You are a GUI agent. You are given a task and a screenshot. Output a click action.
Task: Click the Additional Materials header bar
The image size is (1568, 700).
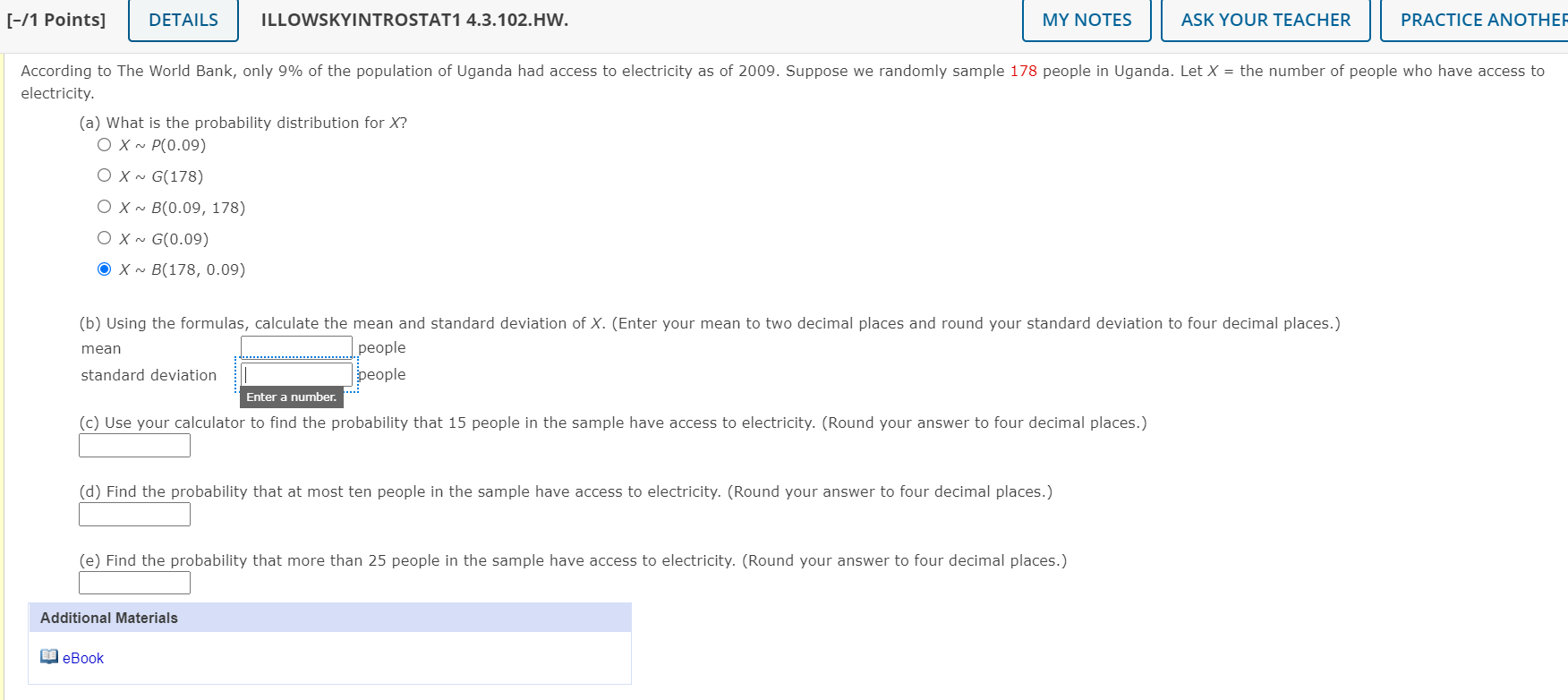pos(107,618)
